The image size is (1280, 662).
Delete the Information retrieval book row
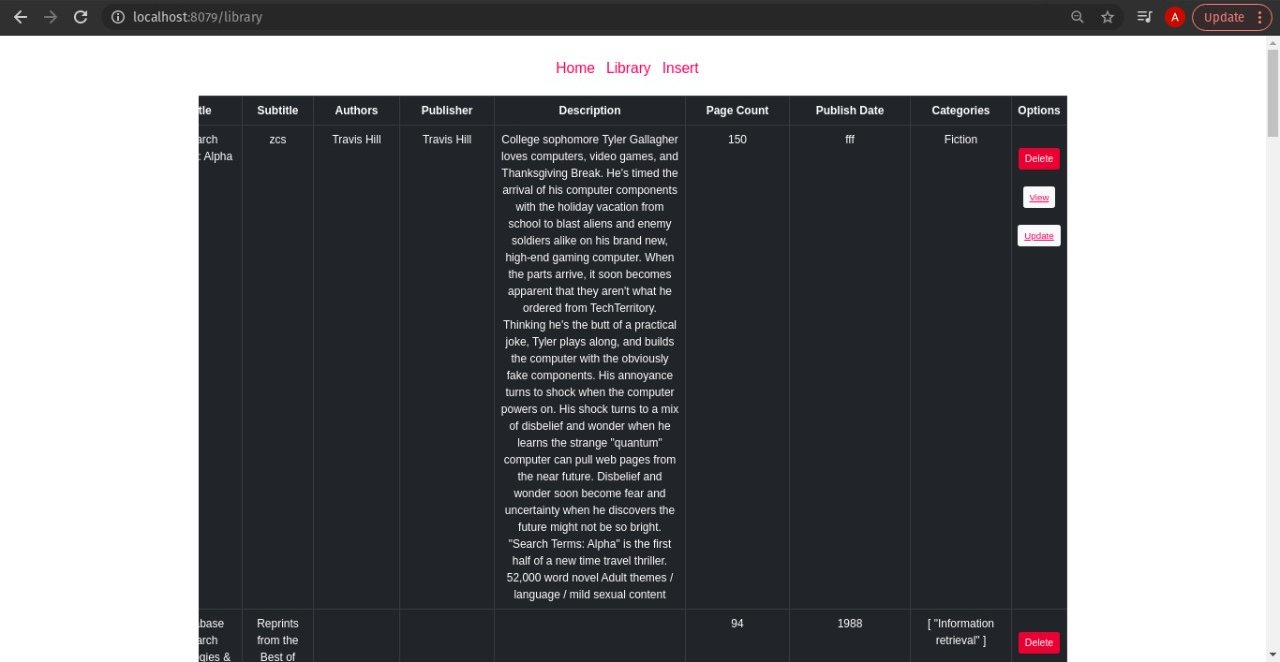click(1039, 642)
